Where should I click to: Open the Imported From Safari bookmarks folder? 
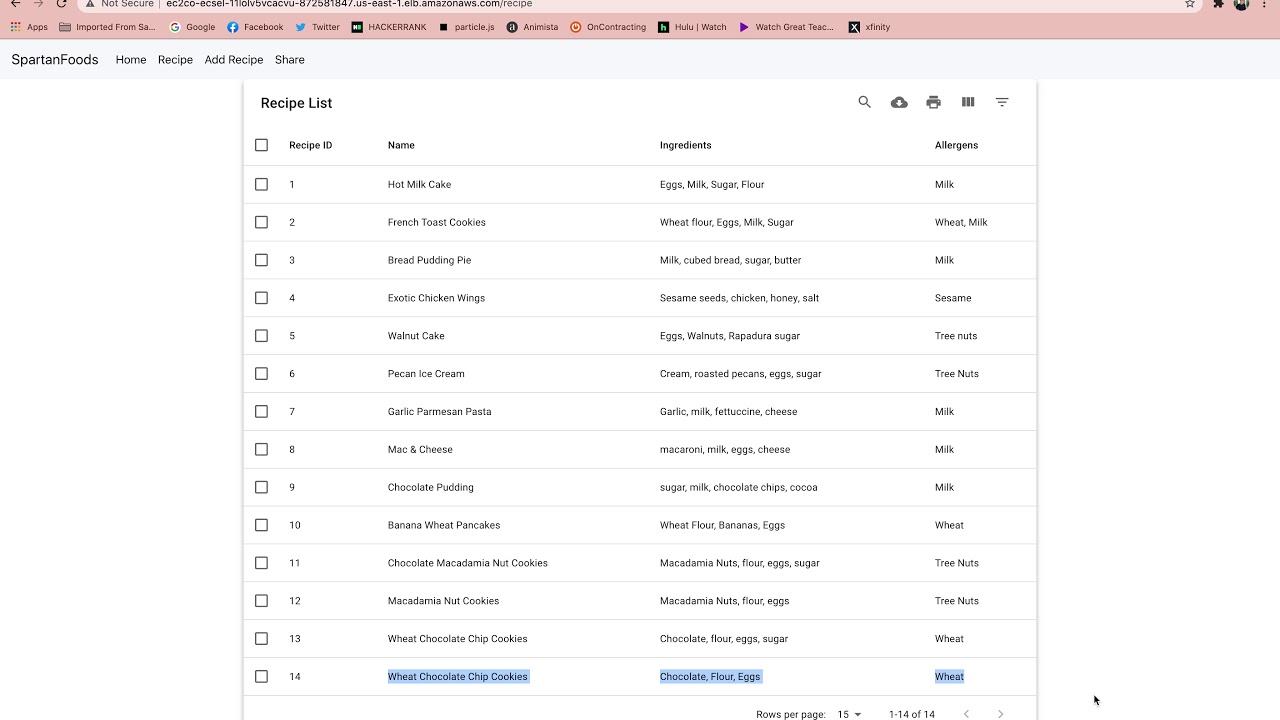(x=108, y=27)
